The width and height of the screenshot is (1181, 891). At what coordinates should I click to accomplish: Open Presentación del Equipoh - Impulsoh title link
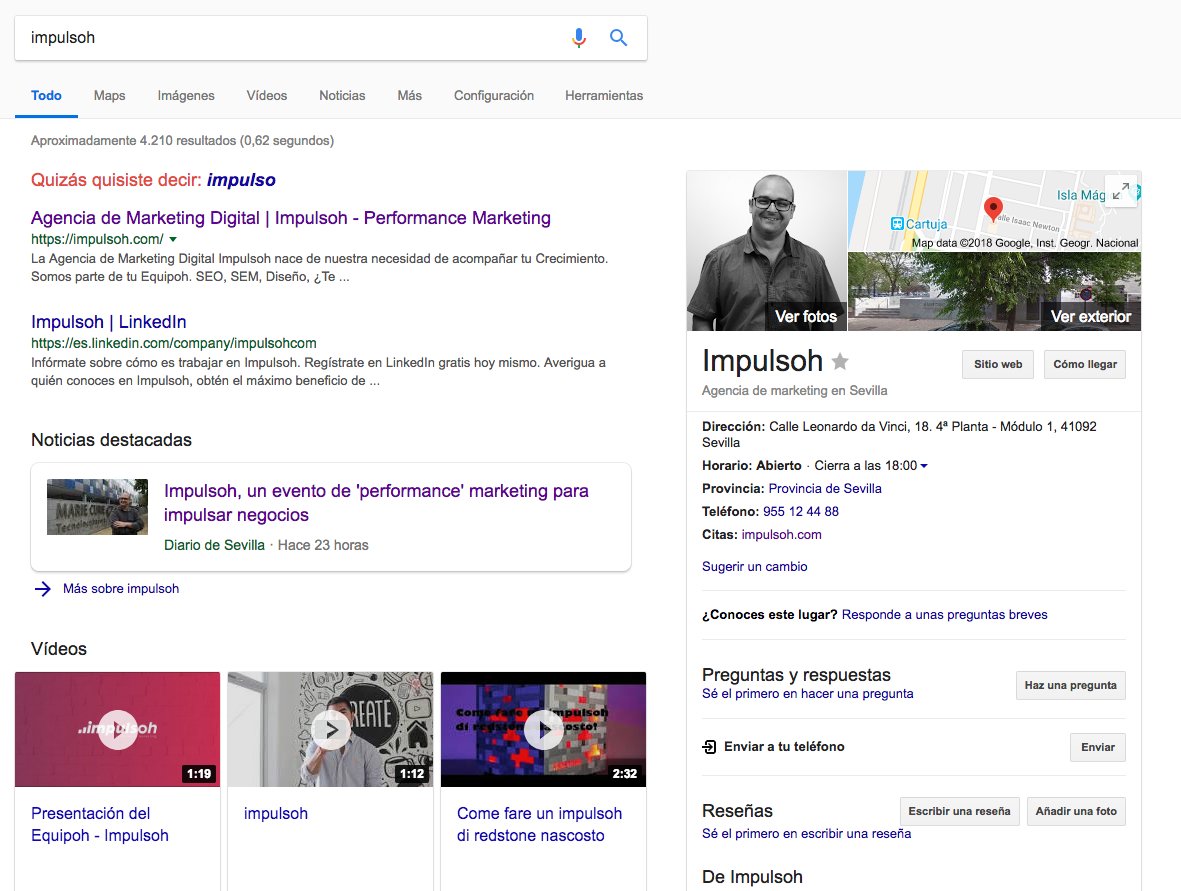coord(99,825)
